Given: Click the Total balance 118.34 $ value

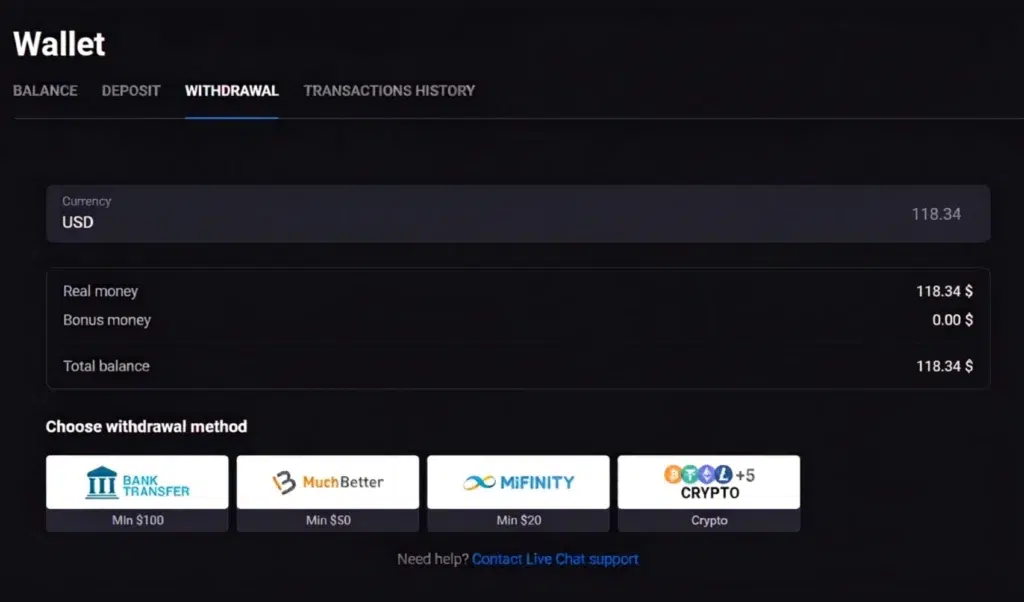Looking at the screenshot, I should pos(944,366).
